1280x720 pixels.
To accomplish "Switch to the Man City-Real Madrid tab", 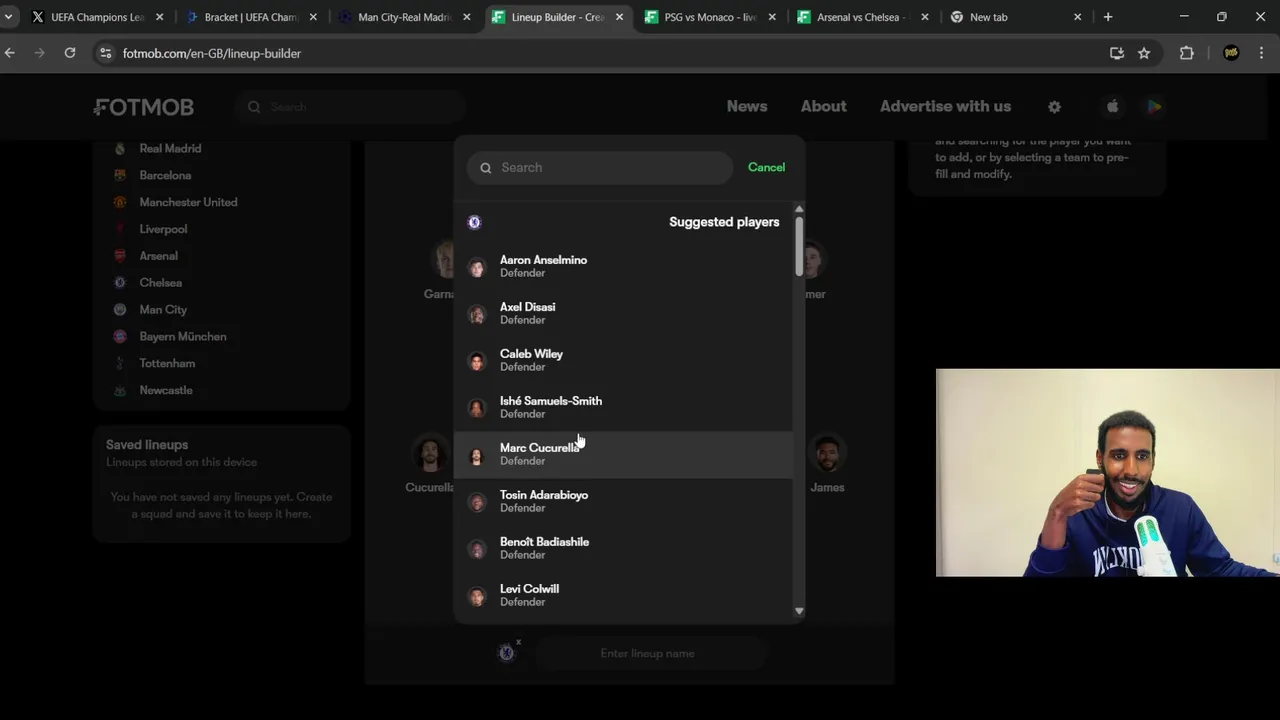I will coord(404,17).
